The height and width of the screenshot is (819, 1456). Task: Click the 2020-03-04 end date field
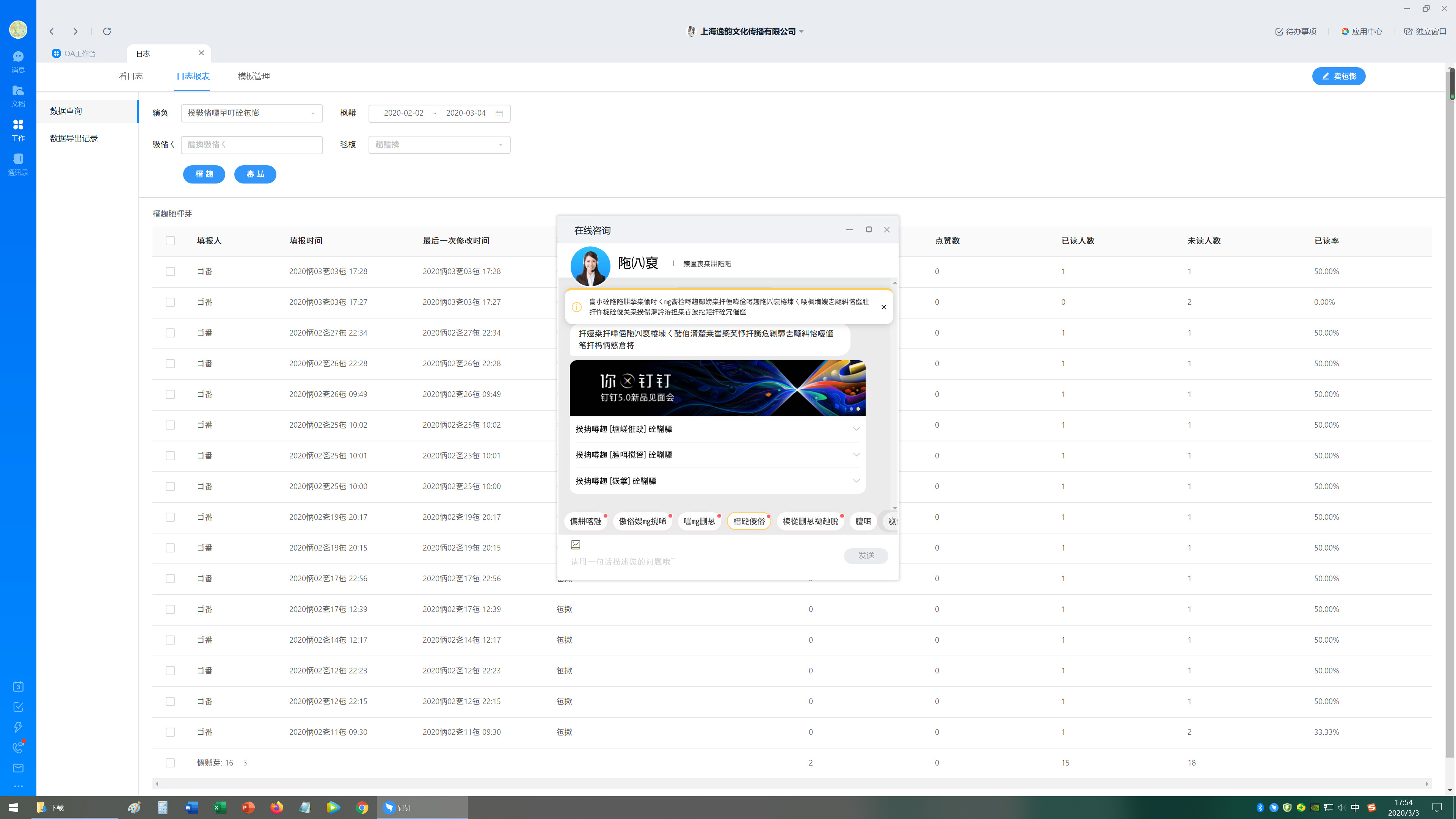(465, 113)
